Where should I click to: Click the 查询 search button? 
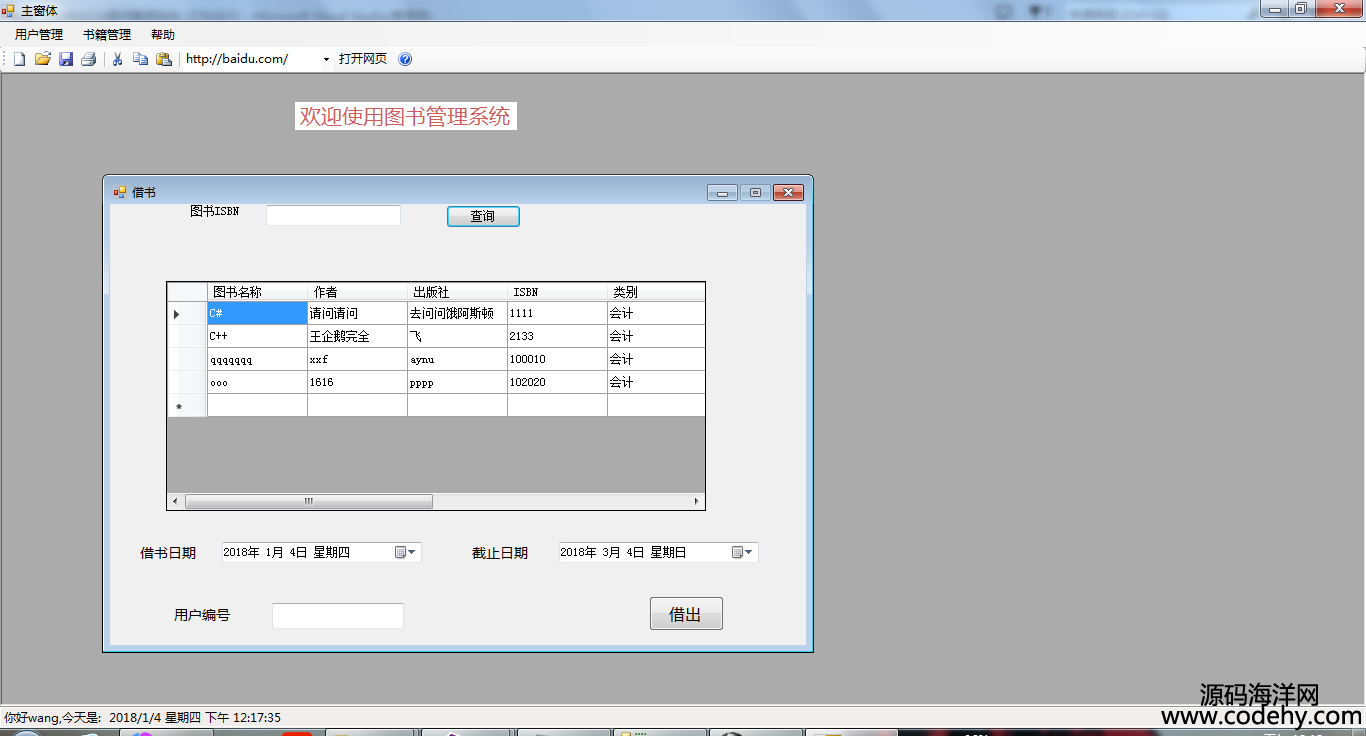(483, 216)
